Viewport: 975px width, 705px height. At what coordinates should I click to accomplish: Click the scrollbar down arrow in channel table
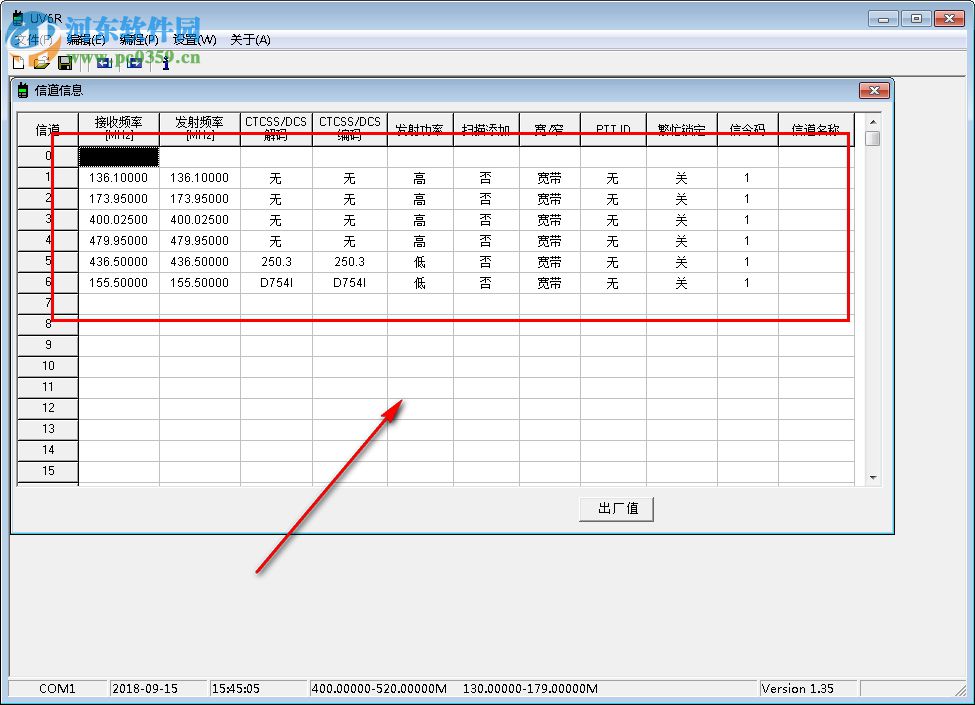point(873,478)
